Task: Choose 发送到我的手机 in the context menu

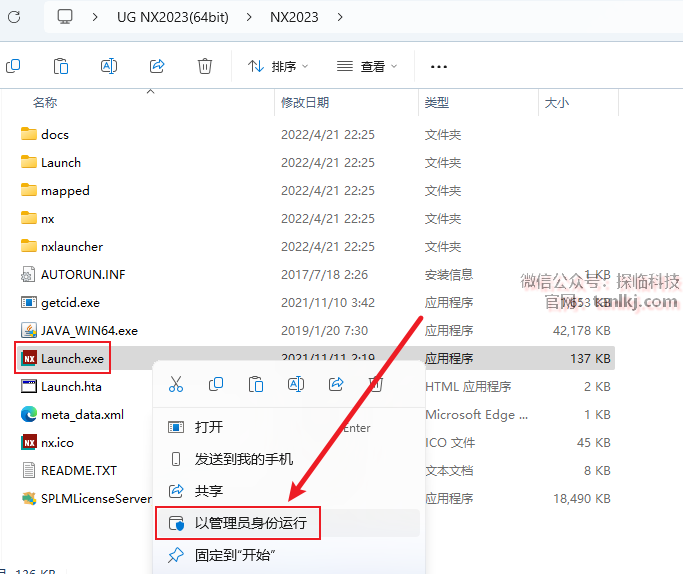Action: click(x=287, y=459)
